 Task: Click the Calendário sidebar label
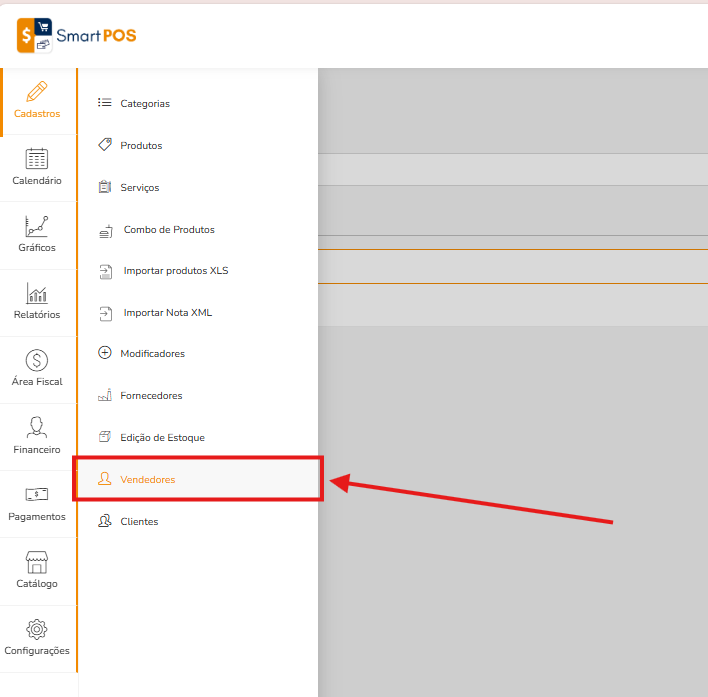pos(37,181)
